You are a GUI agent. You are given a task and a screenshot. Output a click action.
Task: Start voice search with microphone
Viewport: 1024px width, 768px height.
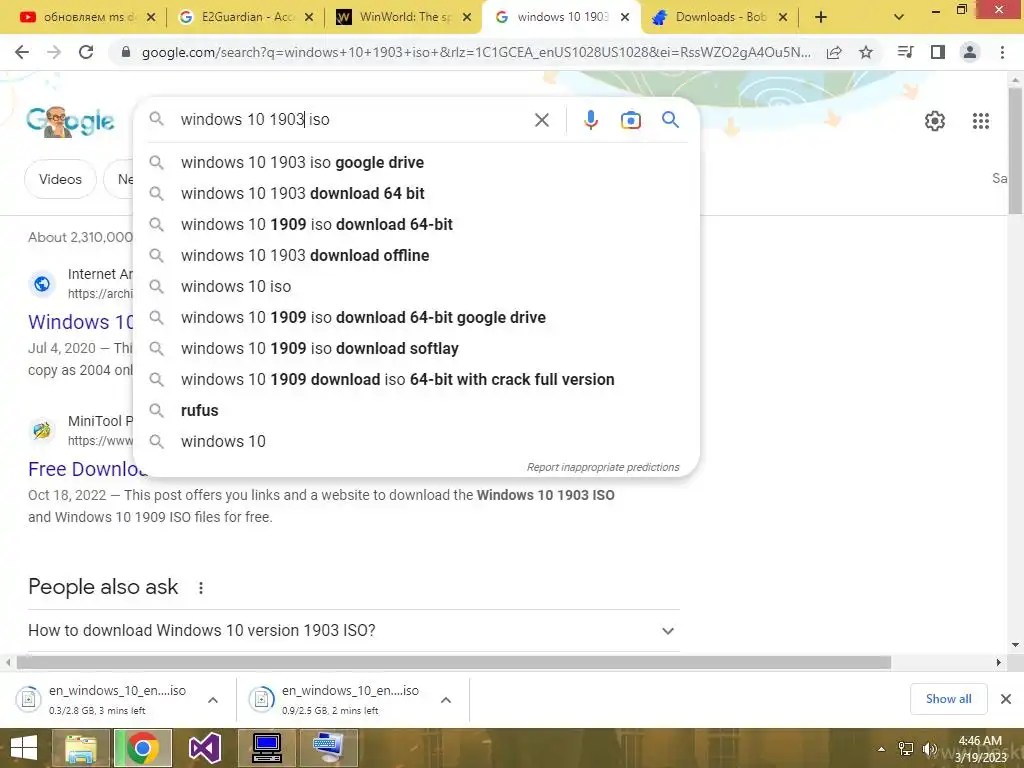(590, 120)
